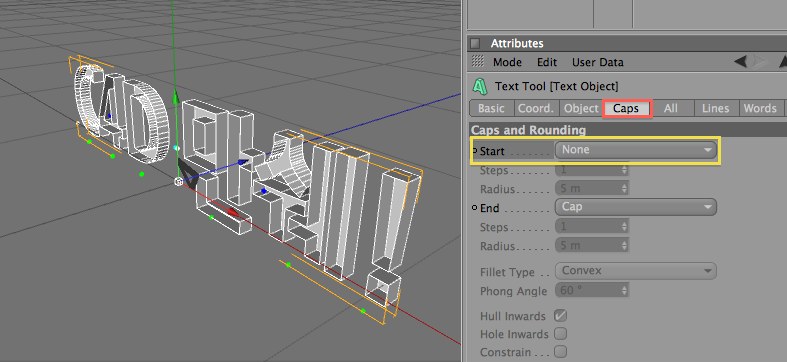Click the End Radius stepper arrows
The width and height of the screenshot is (787, 362).
click(x=625, y=246)
